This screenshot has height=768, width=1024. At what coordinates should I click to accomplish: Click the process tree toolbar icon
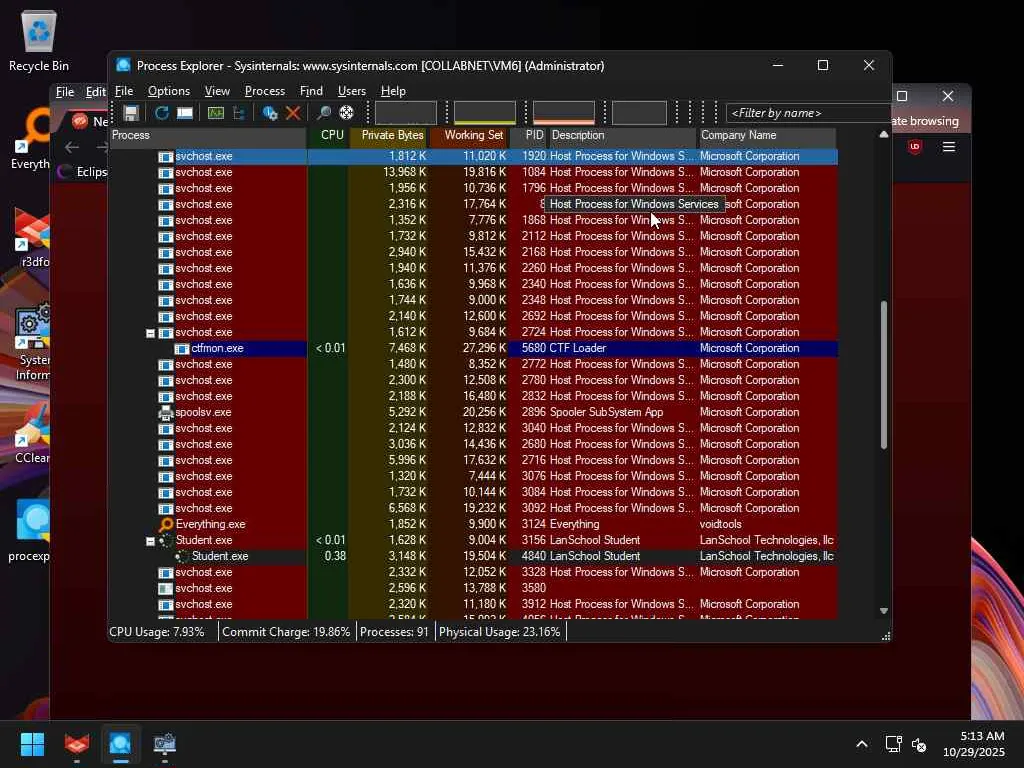238,113
